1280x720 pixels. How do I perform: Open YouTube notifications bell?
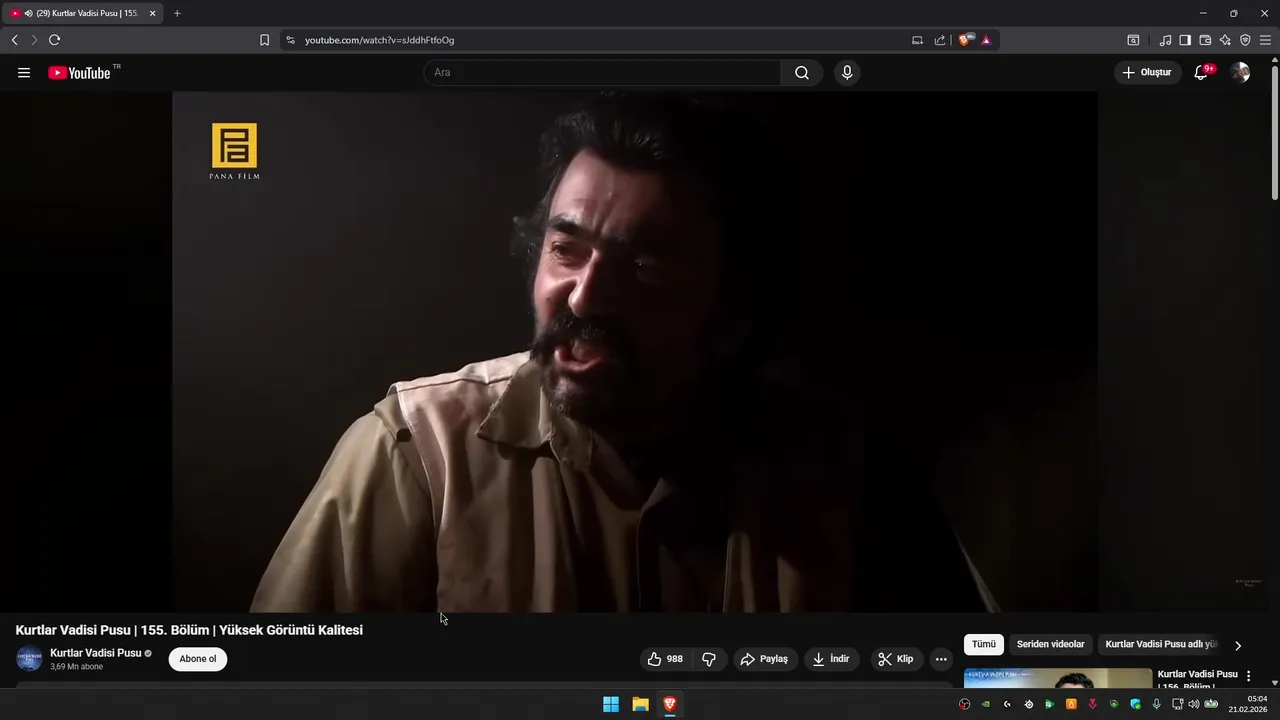pos(1202,72)
